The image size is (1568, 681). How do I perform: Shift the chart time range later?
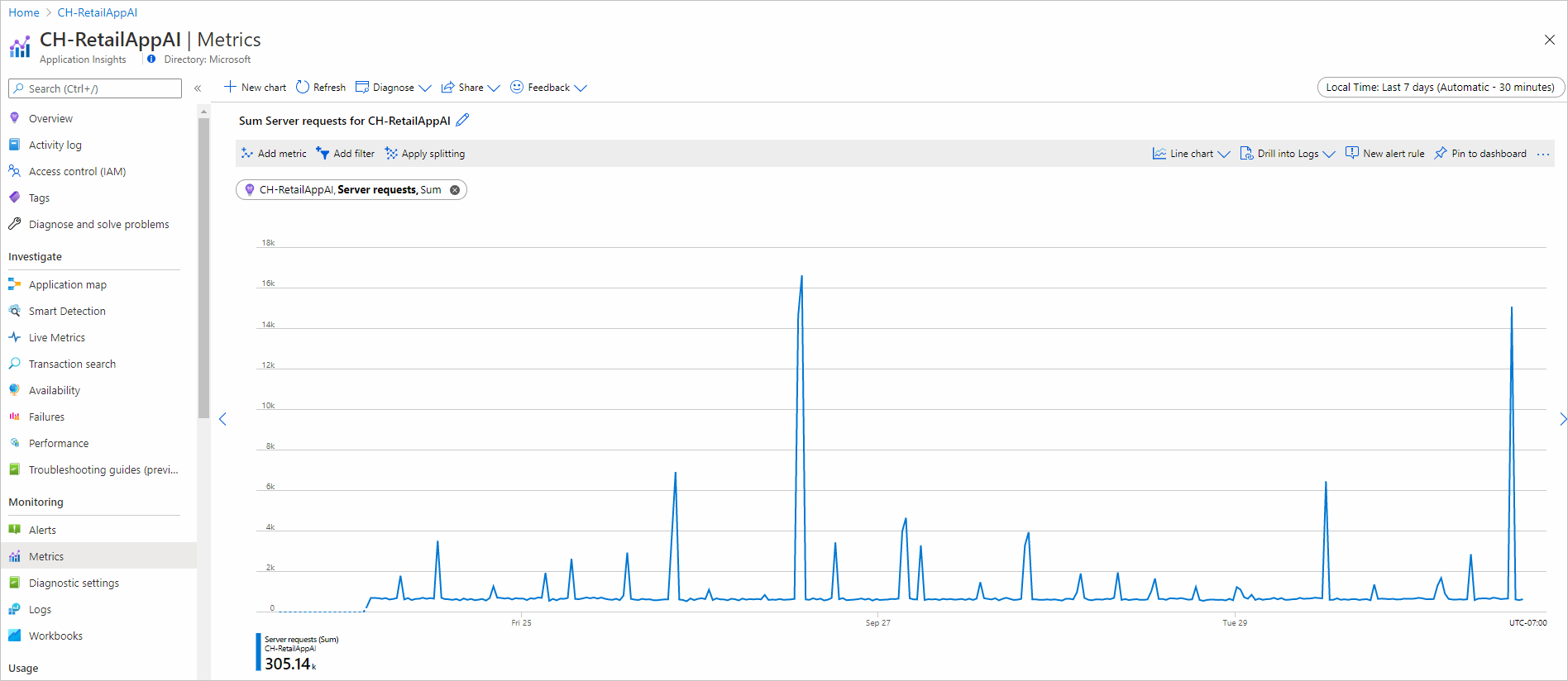(x=1562, y=419)
